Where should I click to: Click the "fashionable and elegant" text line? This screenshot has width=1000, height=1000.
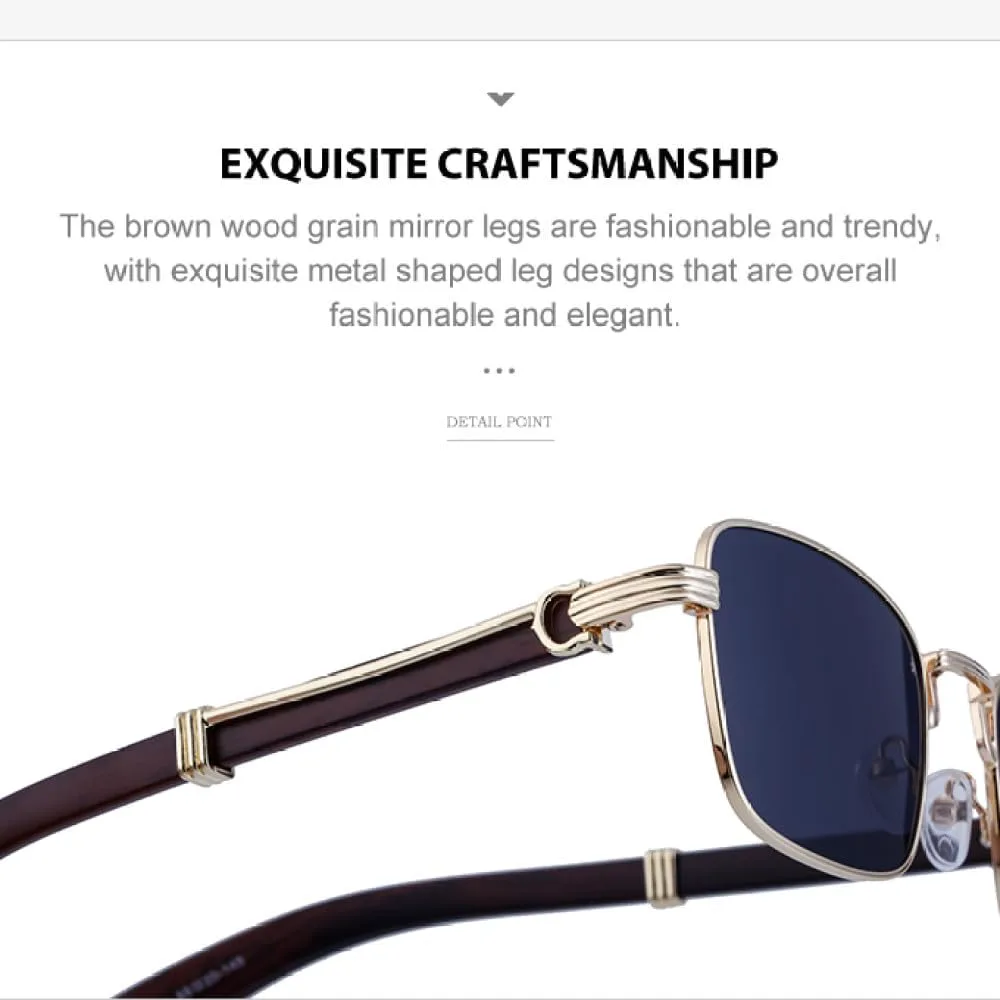pyautogui.click(x=504, y=315)
